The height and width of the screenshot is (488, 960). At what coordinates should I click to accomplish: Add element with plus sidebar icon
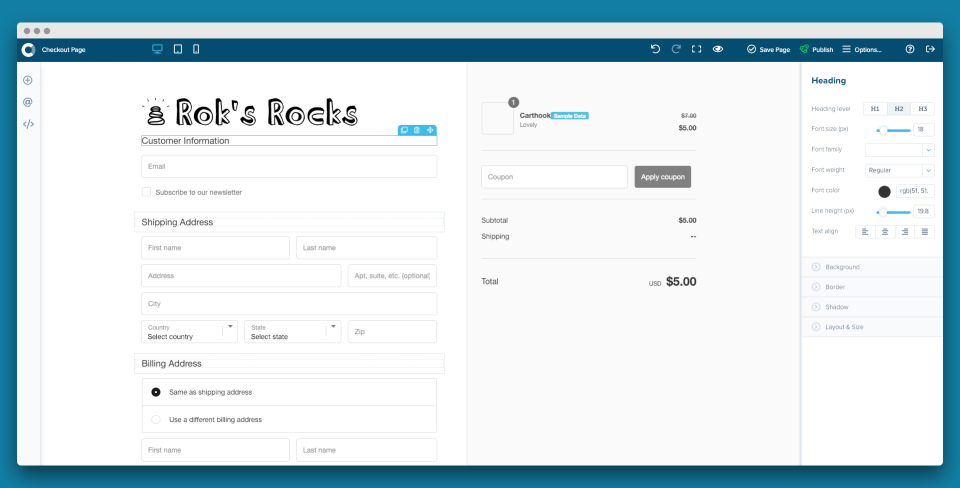(x=28, y=80)
